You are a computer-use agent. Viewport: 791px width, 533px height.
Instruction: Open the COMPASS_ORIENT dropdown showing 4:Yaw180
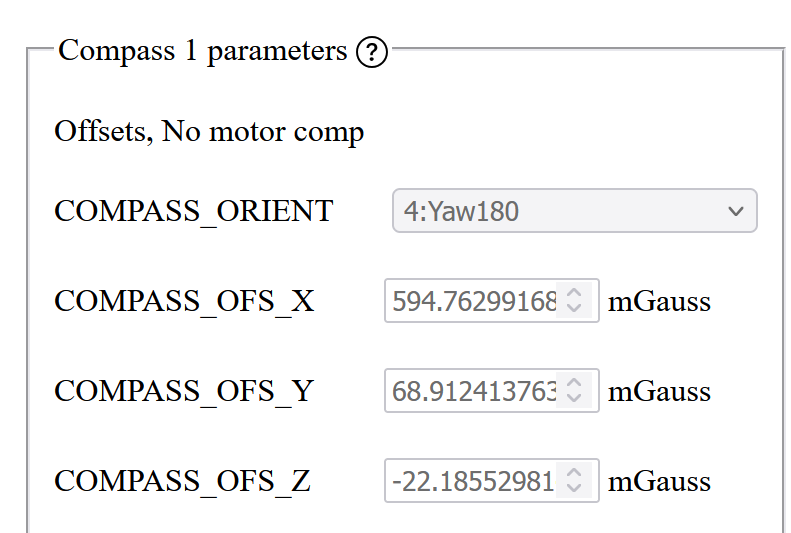[x=575, y=211]
